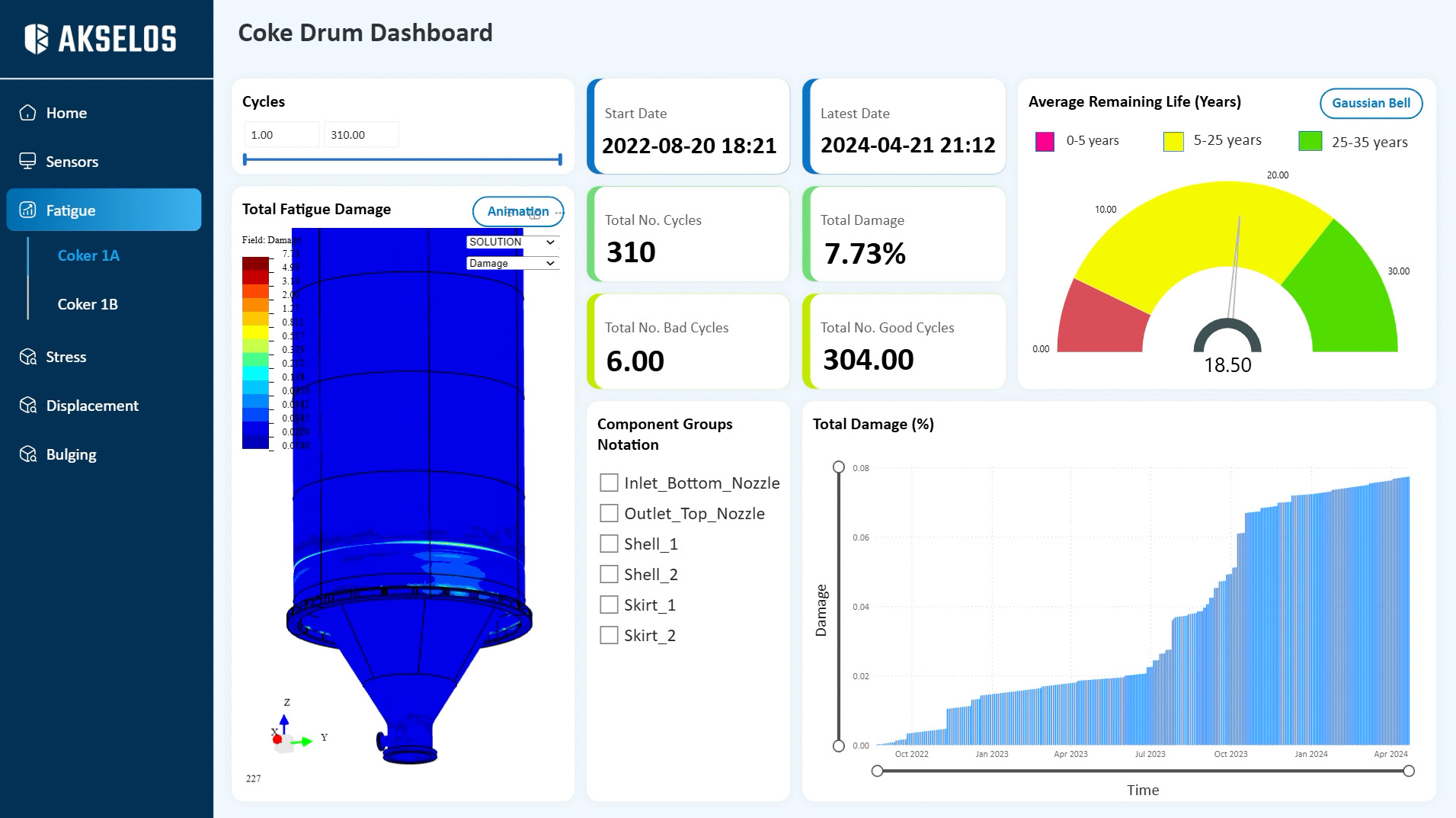Viewport: 1456px width, 818px height.
Task: Open the SOLUTION dropdown
Action: point(512,242)
